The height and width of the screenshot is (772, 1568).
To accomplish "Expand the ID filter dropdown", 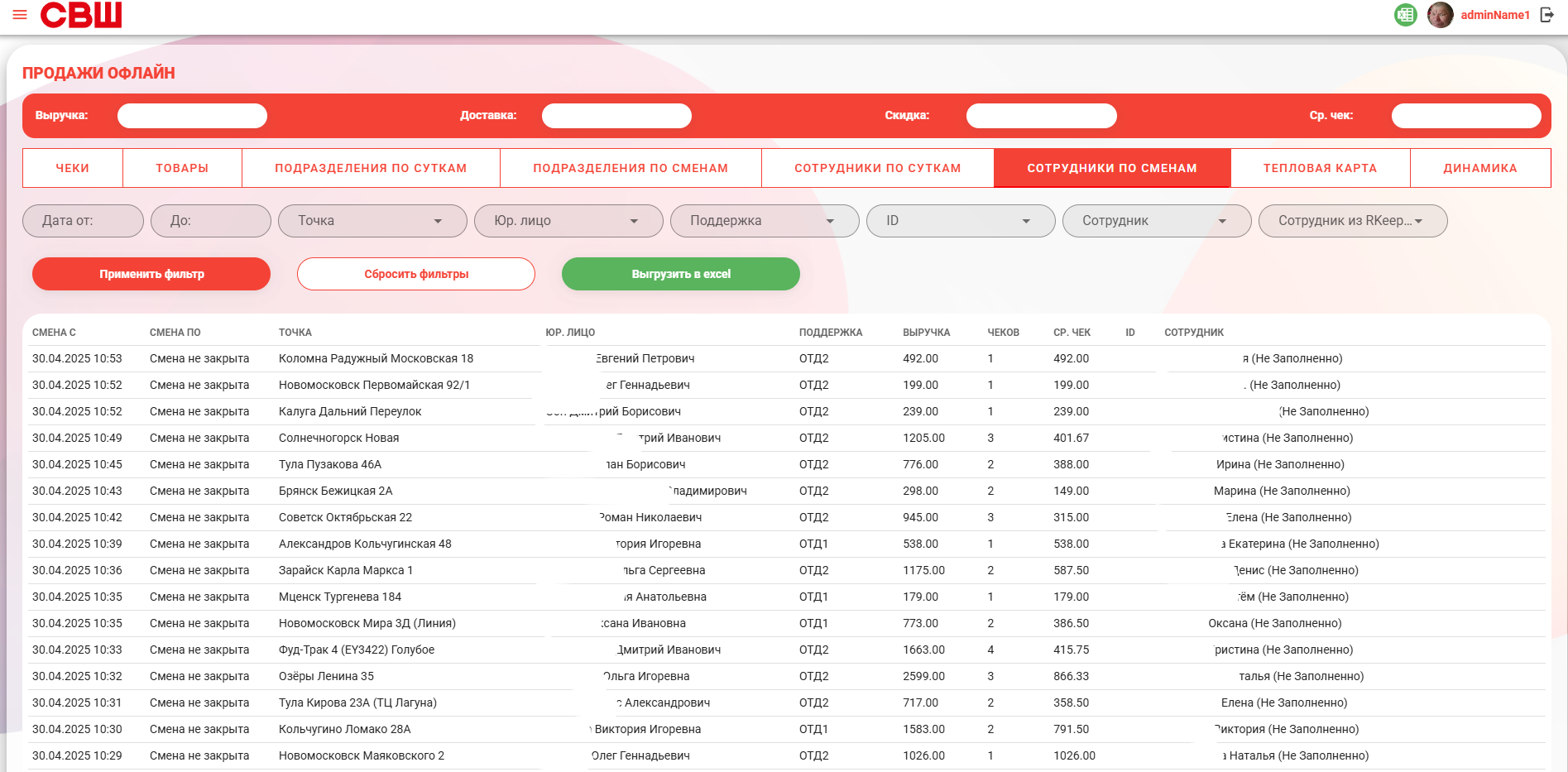I will click(x=961, y=221).
